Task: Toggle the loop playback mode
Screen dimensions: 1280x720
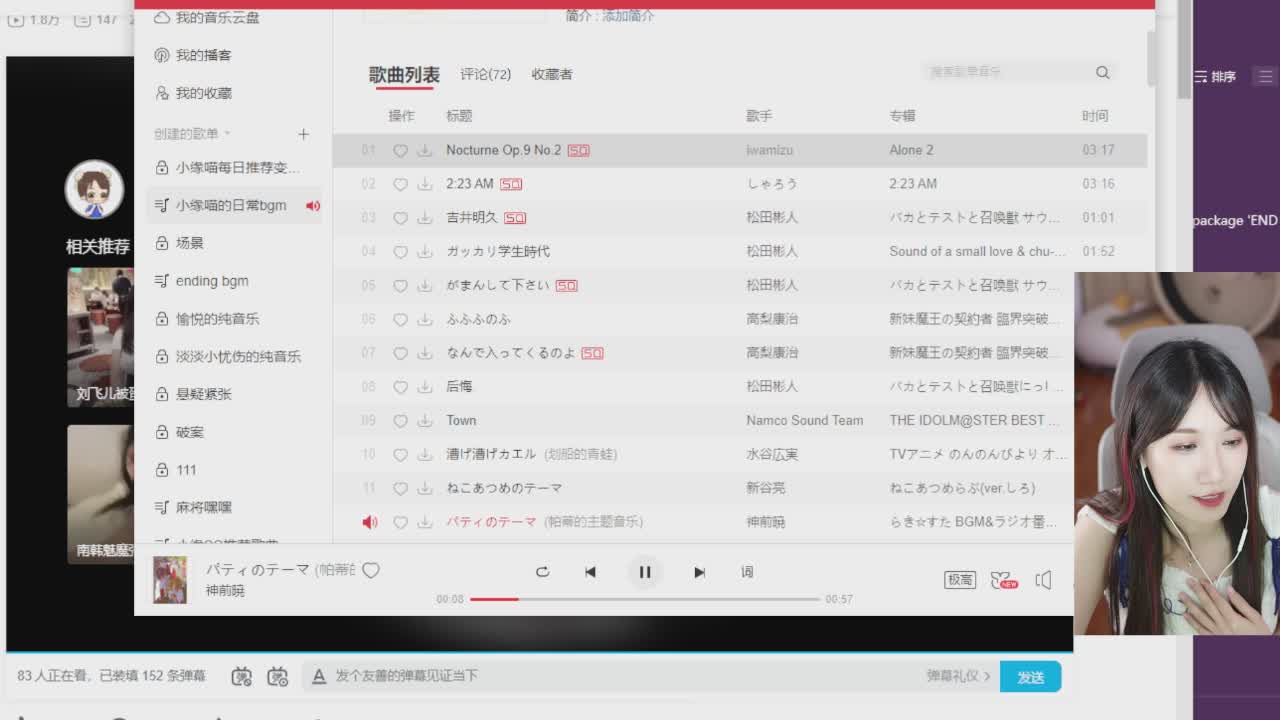Action: pos(542,572)
